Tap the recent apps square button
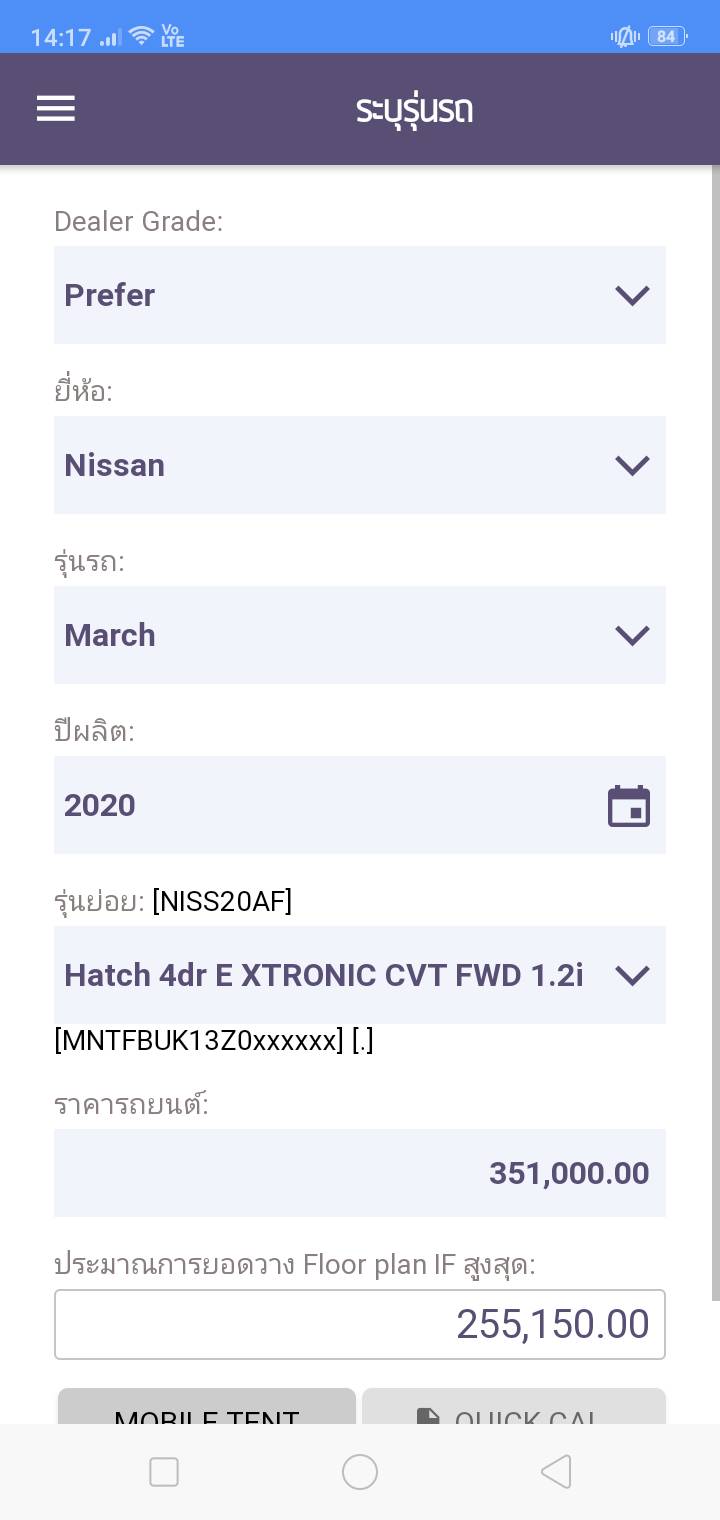This screenshot has height=1520, width=720. 164,1472
